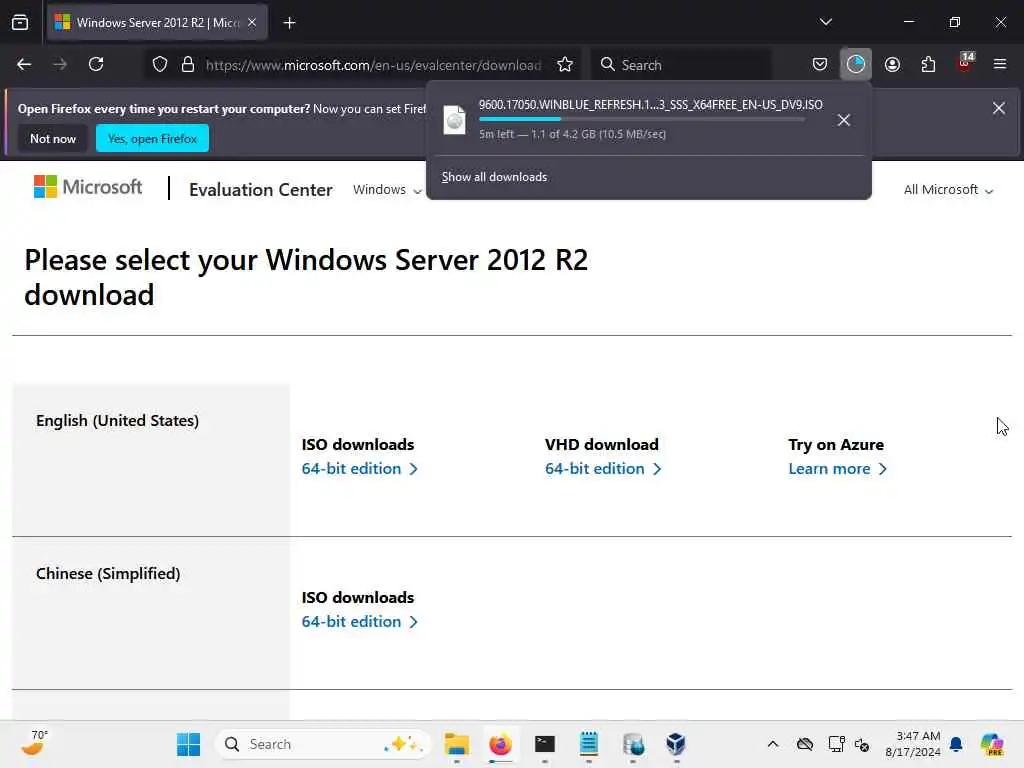Open the list all tabs dropdown

[825, 22]
